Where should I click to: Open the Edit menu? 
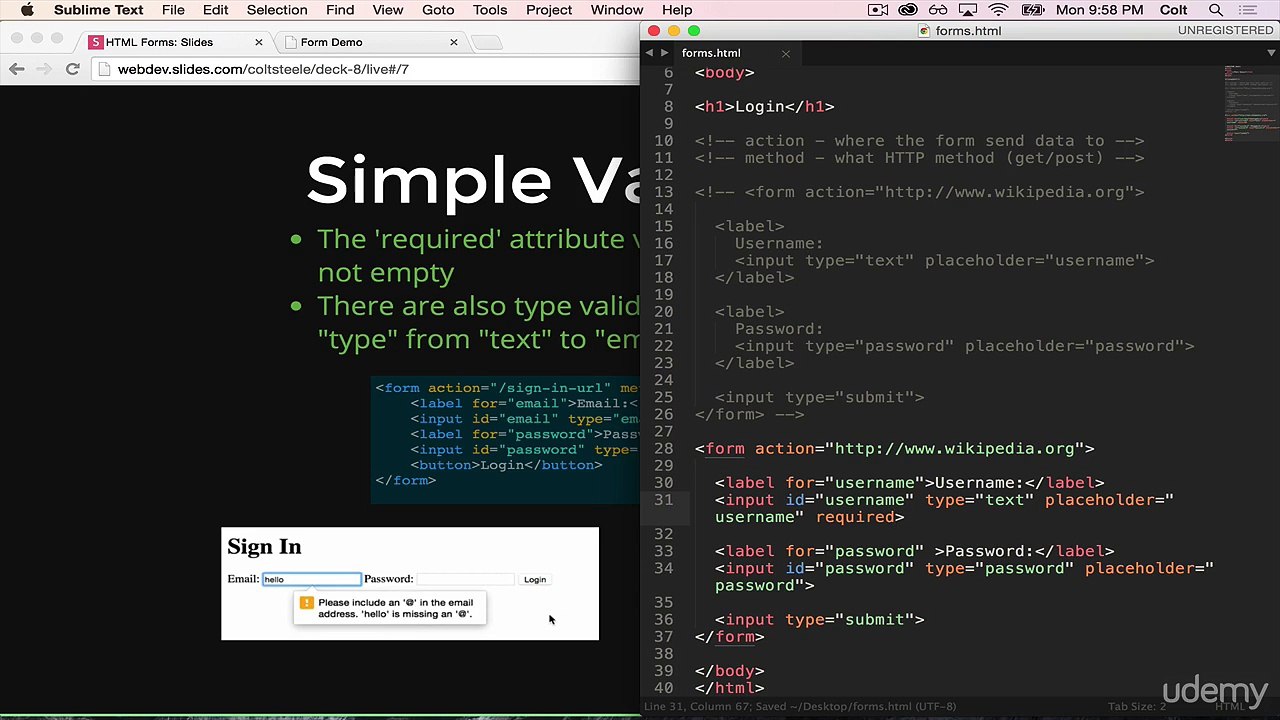215,10
